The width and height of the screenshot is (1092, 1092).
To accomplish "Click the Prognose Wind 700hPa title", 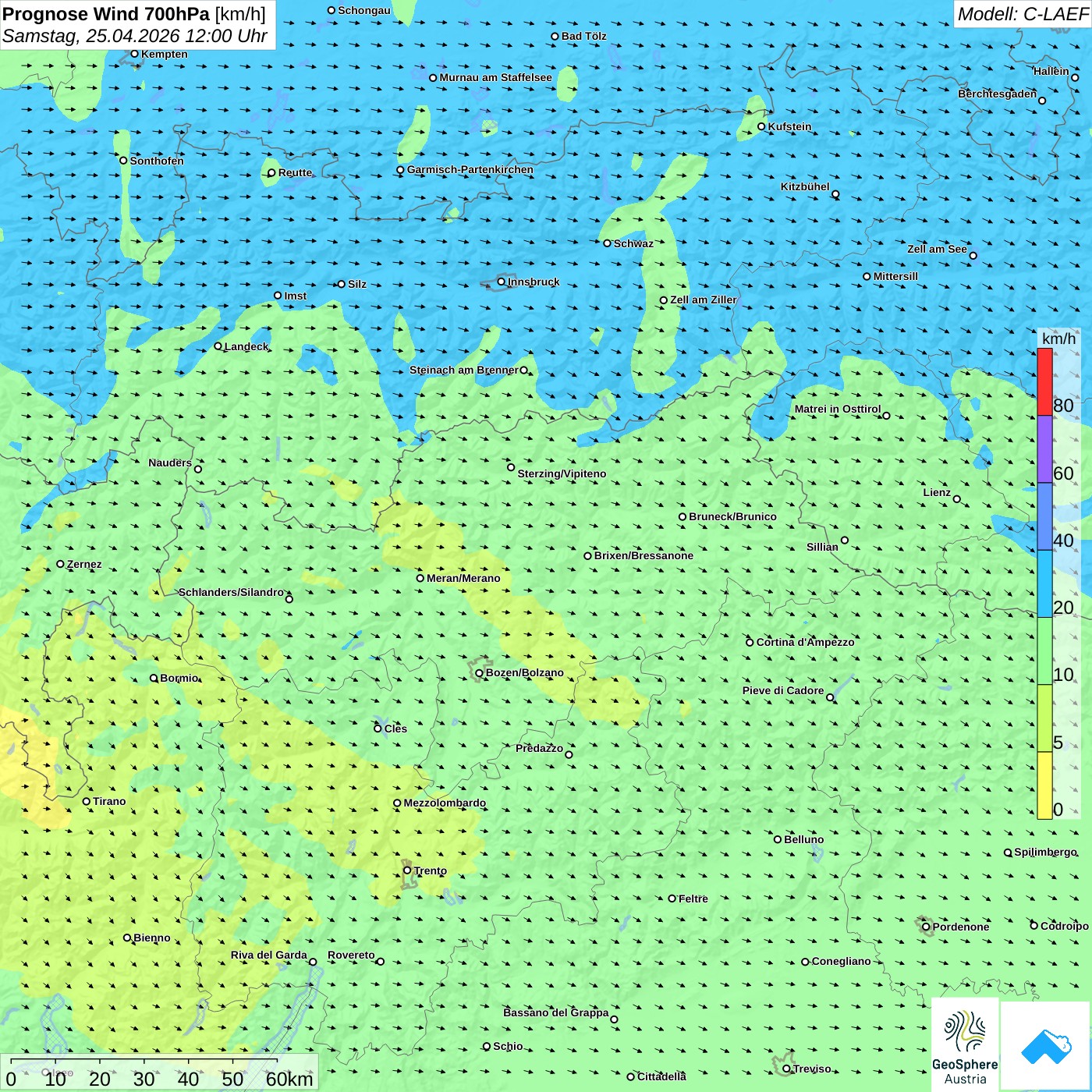I will [x=107, y=14].
